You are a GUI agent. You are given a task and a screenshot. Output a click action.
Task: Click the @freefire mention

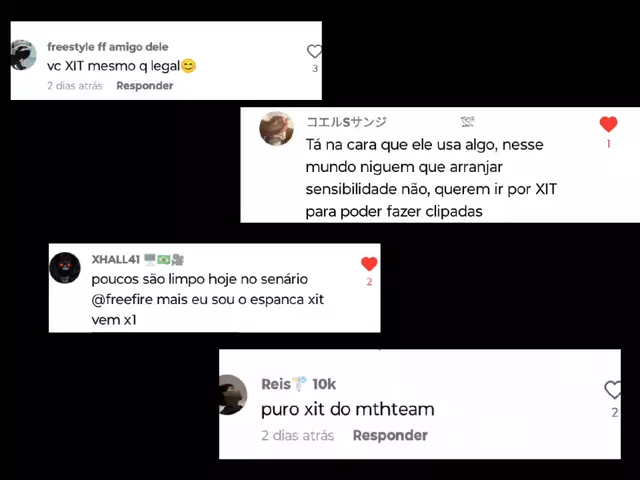click(122, 300)
